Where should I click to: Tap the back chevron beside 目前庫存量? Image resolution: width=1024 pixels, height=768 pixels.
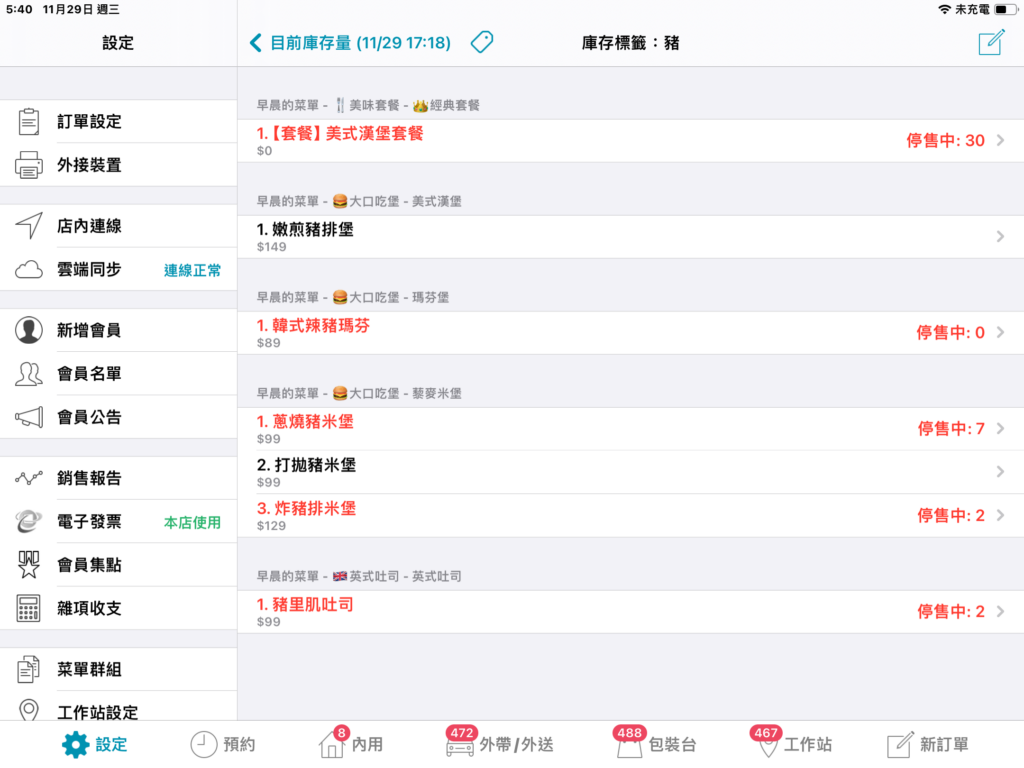point(255,43)
